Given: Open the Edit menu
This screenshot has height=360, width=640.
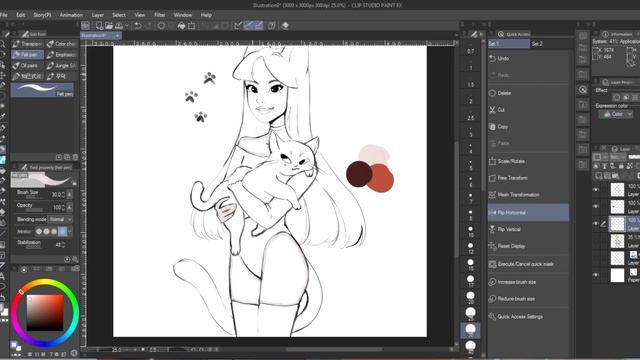Looking at the screenshot, I should tap(21, 15).
